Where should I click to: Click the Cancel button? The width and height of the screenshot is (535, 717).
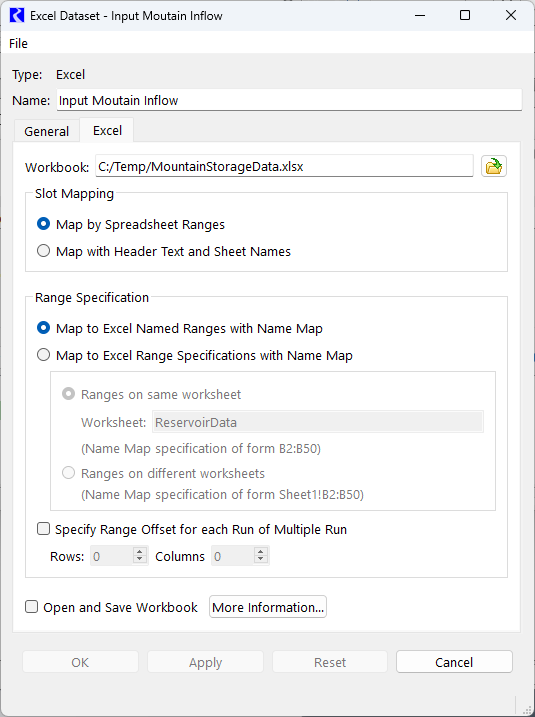coord(454,662)
